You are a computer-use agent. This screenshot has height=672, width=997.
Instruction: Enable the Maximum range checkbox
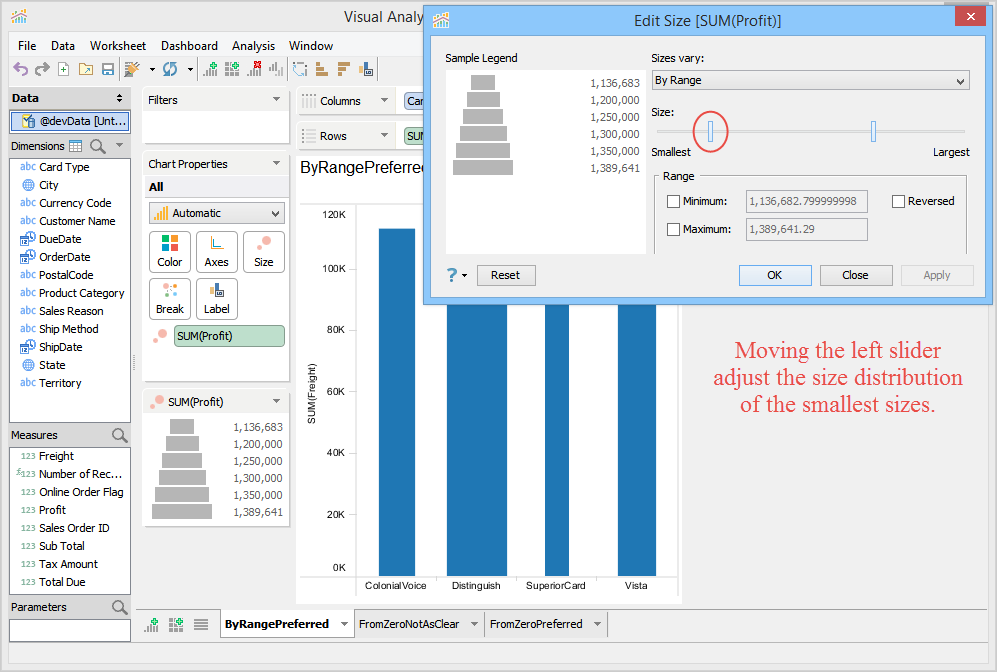coord(673,230)
